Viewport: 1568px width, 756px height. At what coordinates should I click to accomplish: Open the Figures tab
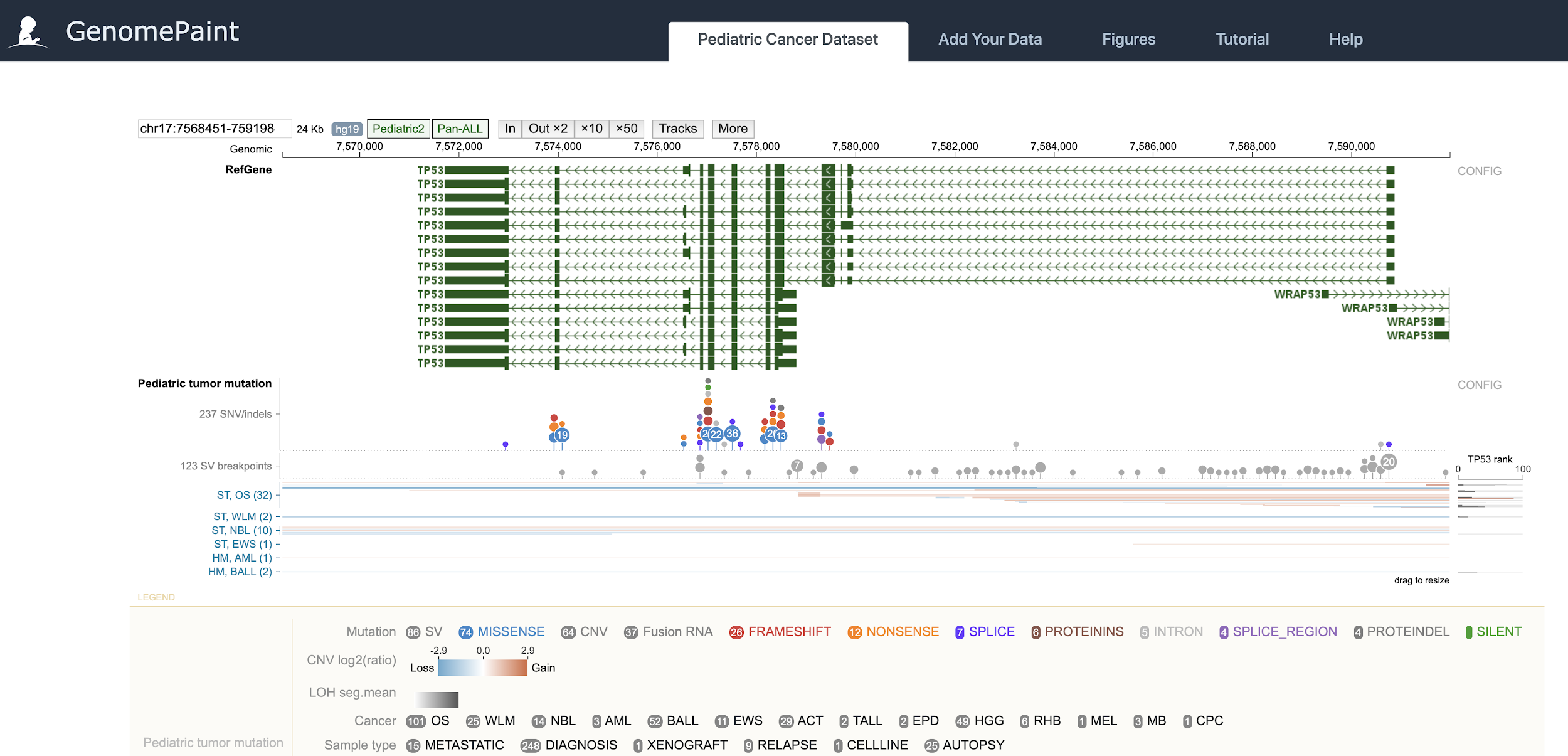click(1128, 40)
